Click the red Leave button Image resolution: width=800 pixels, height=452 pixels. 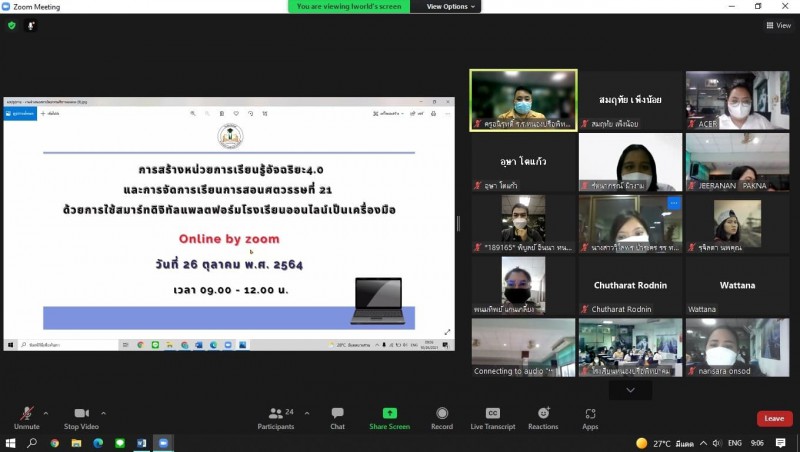tap(774, 418)
